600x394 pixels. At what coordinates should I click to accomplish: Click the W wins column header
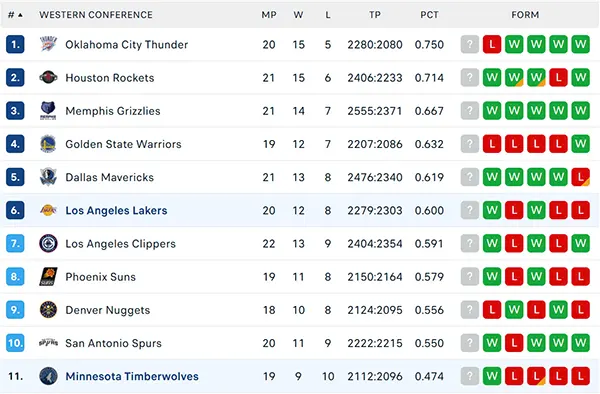coord(298,15)
